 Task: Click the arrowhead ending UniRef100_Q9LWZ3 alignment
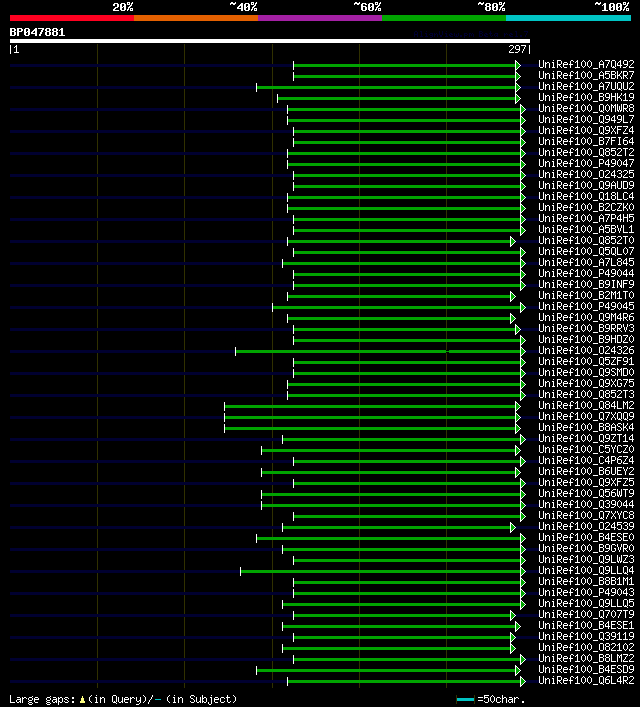click(523, 560)
